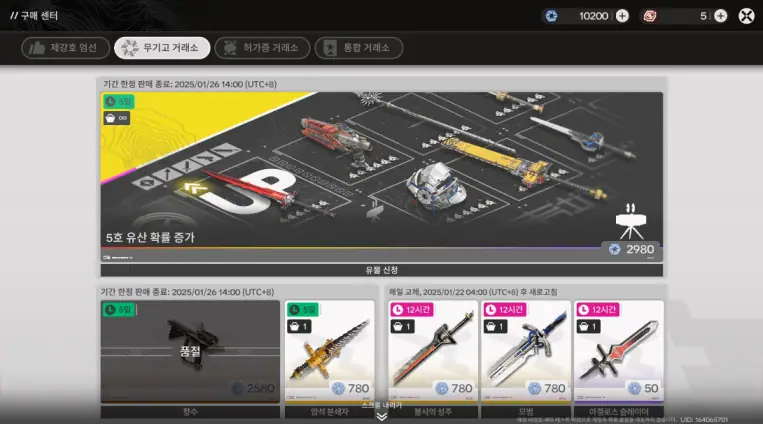Click the 2980 price on the banner
The image size is (763, 424).
pos(631,249)
